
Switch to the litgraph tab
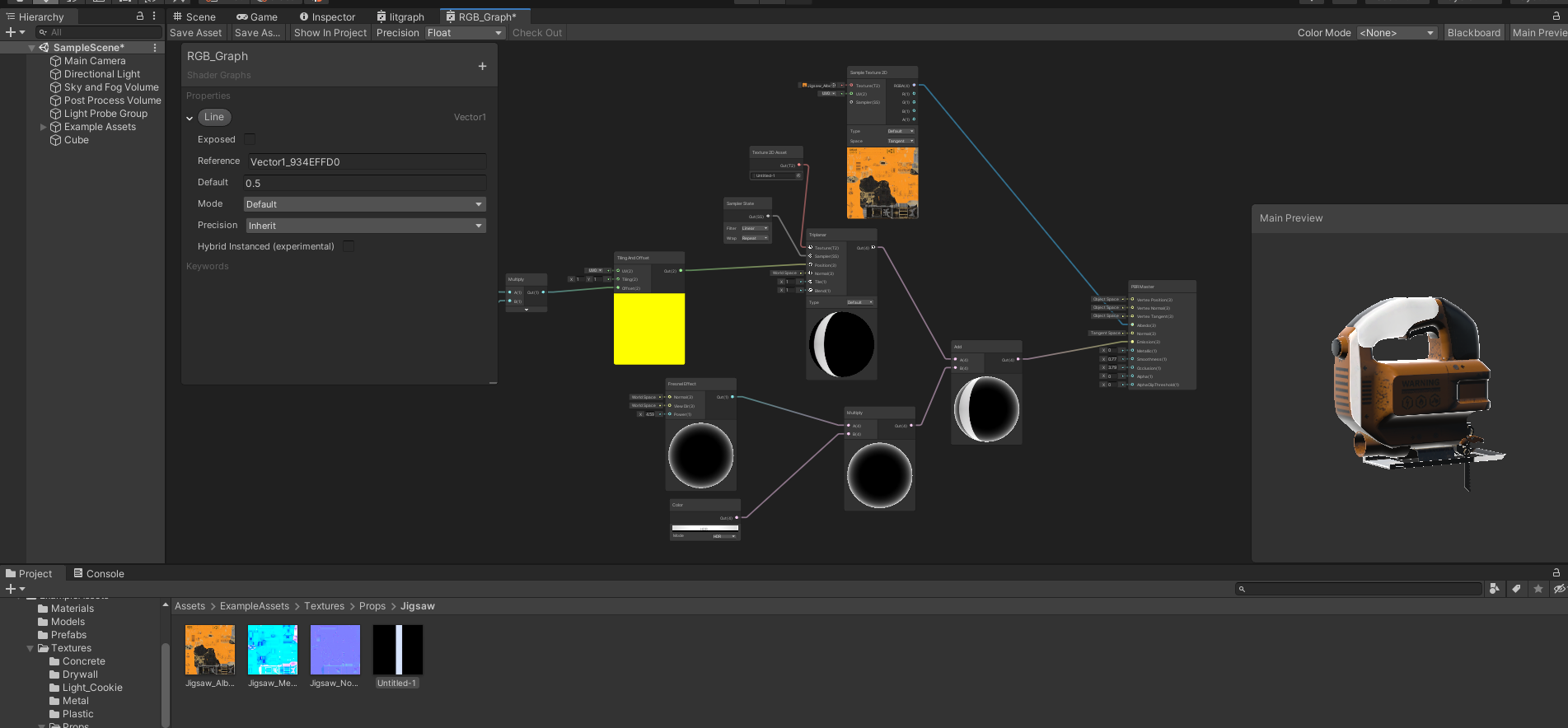pyautogui.click(x=400, y=16)
